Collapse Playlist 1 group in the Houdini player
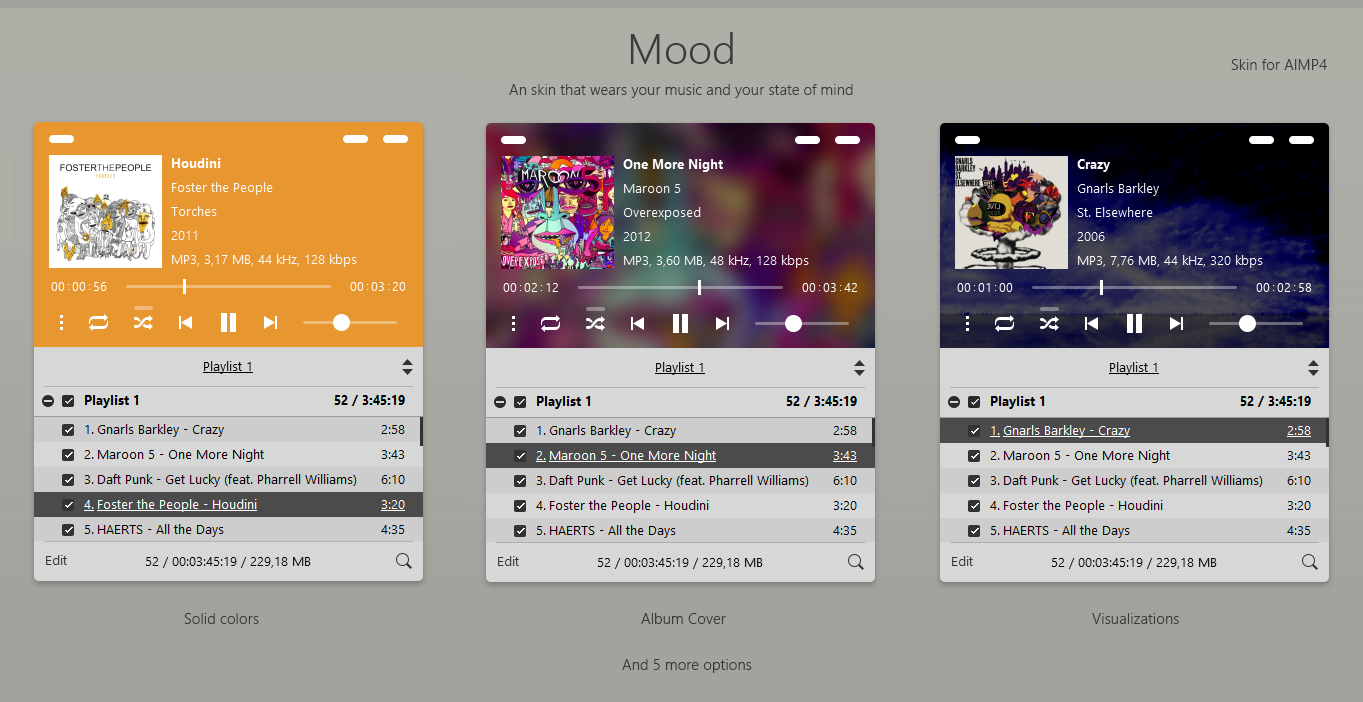The image size is (1363, 702). click(48, 401)
